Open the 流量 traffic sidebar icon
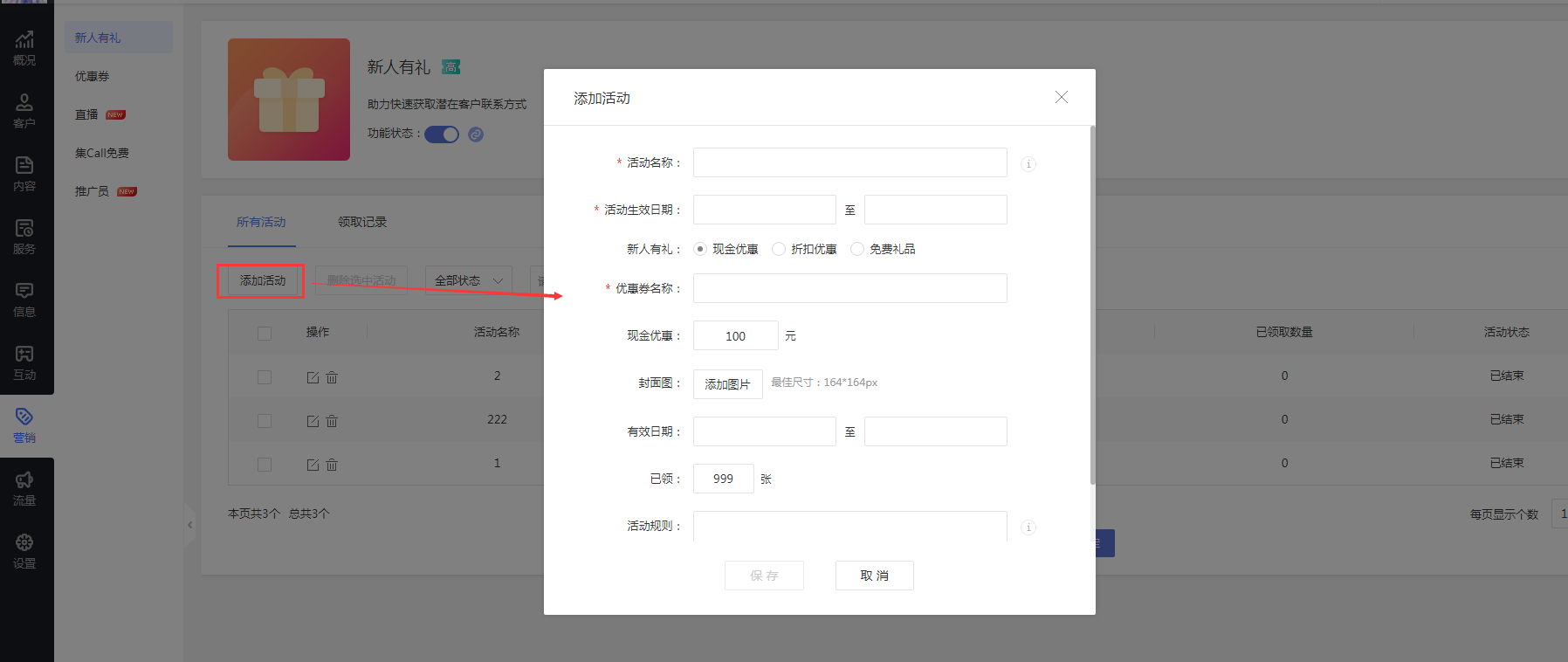1568x662 pixels. pyautogui.click(x=24, y=488)
